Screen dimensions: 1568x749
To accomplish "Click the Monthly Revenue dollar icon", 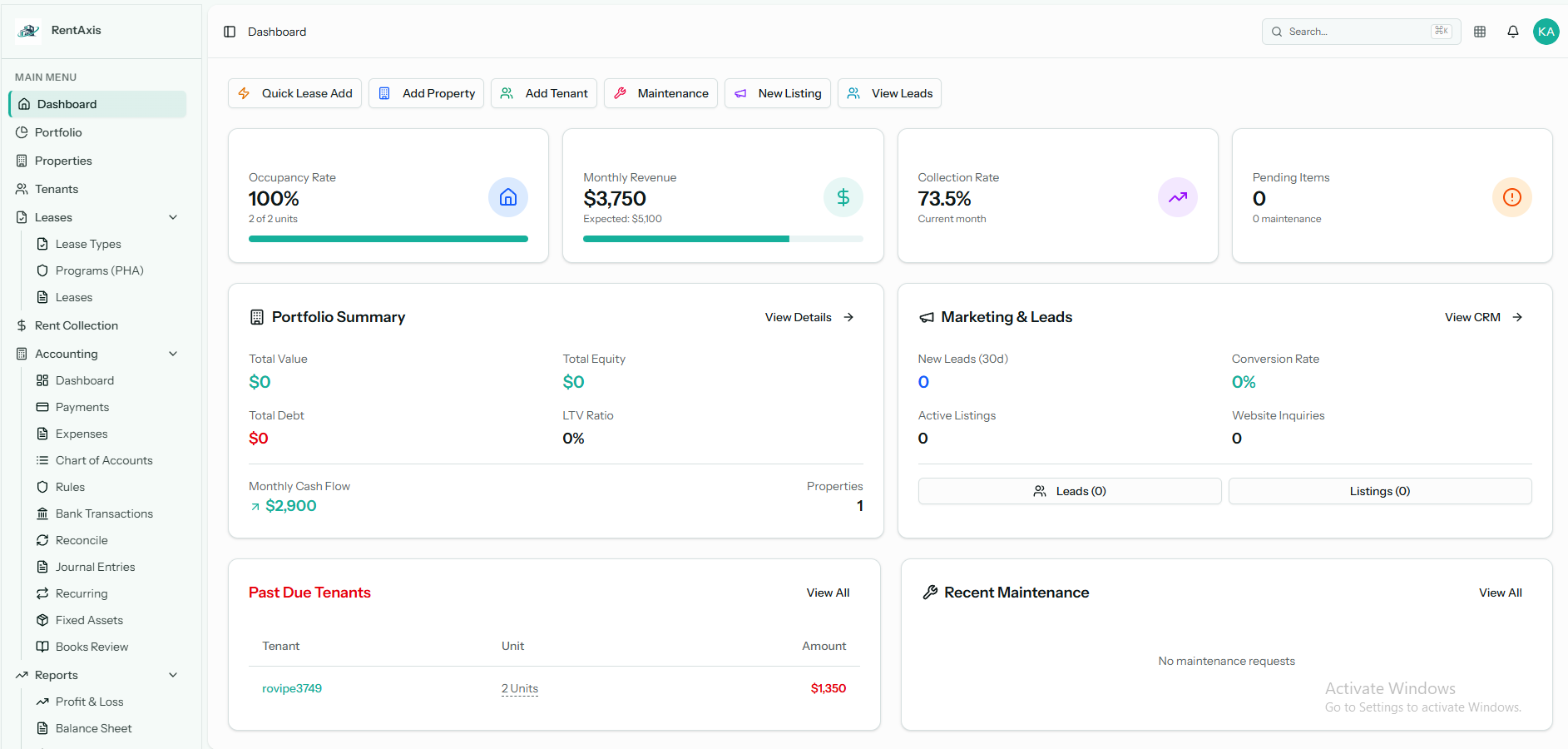I will click(x=843, y=197).
